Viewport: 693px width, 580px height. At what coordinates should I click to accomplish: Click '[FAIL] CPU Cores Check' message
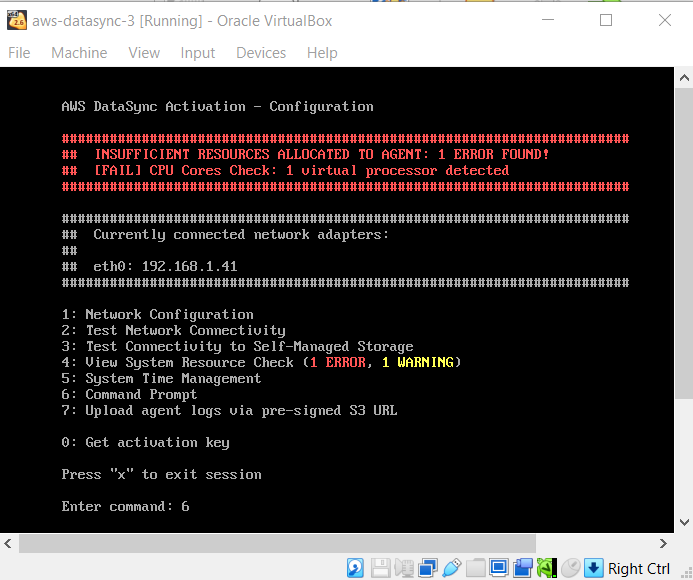302,170
